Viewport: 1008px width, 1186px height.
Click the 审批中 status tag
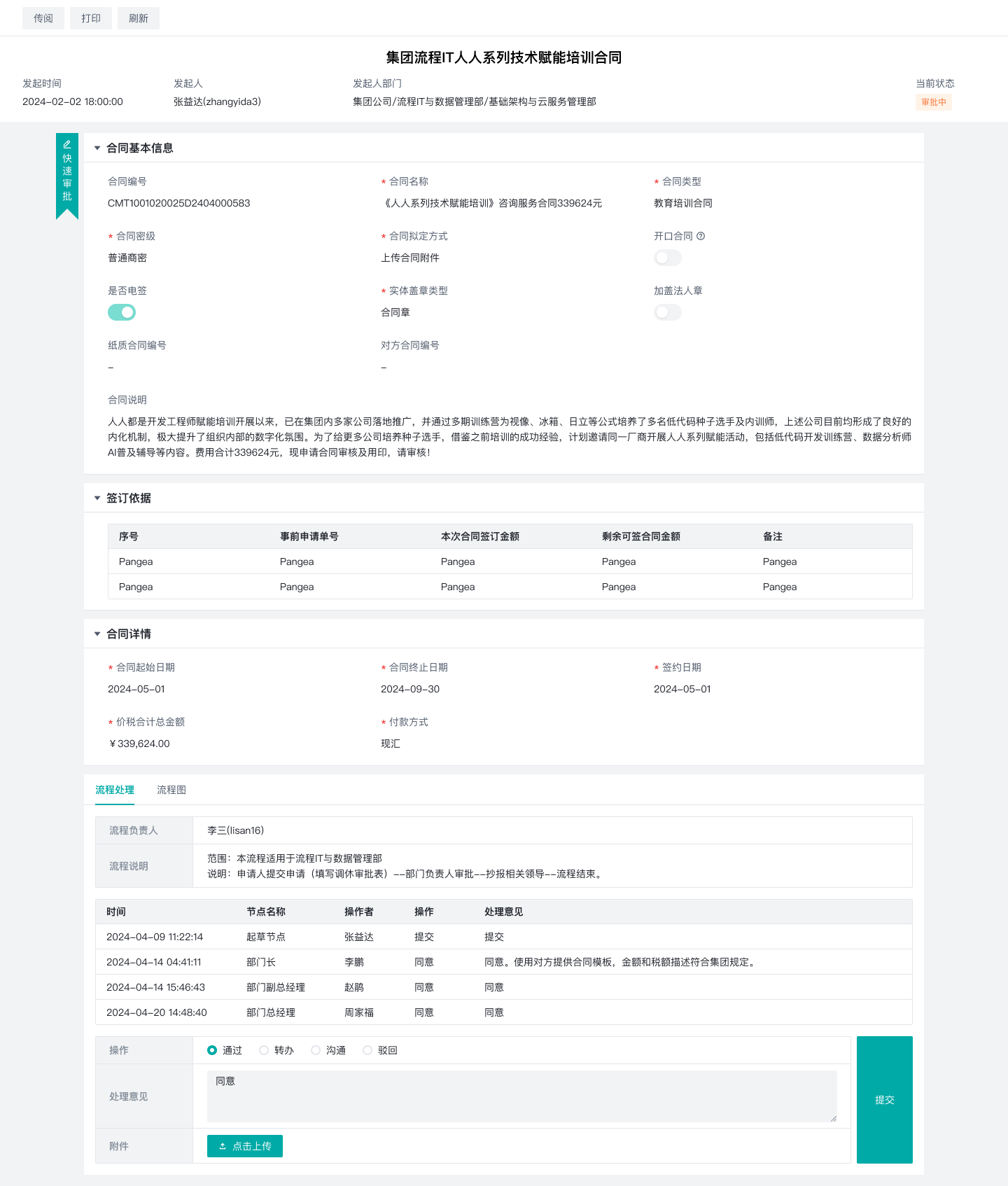(933, 102)
